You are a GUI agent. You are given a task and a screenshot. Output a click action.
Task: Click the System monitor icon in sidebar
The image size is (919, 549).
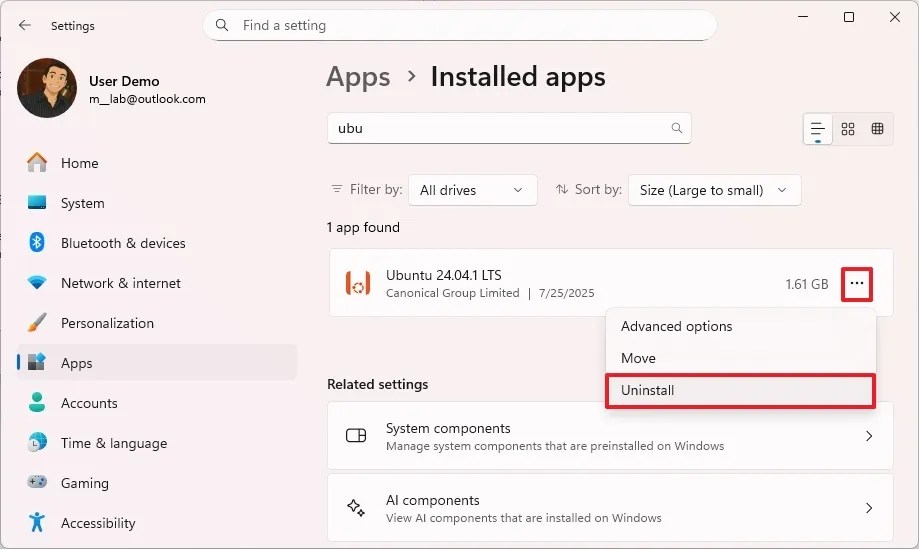coord(37,203)
